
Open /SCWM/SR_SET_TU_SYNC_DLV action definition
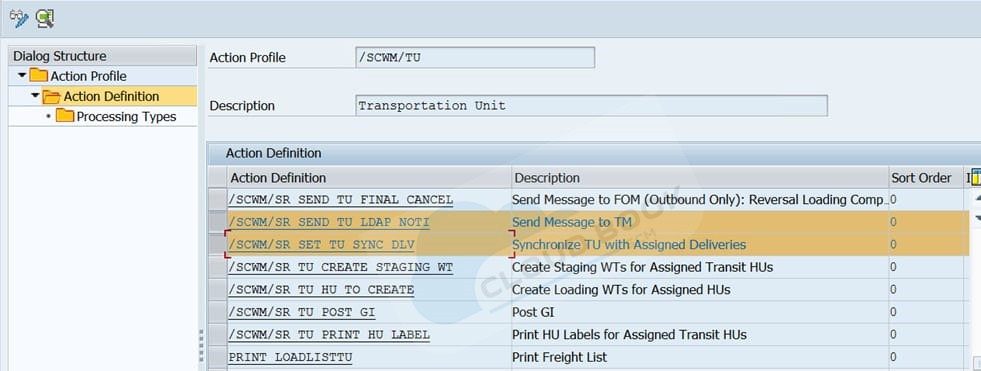pyautogui.click(x=321, y=245)
